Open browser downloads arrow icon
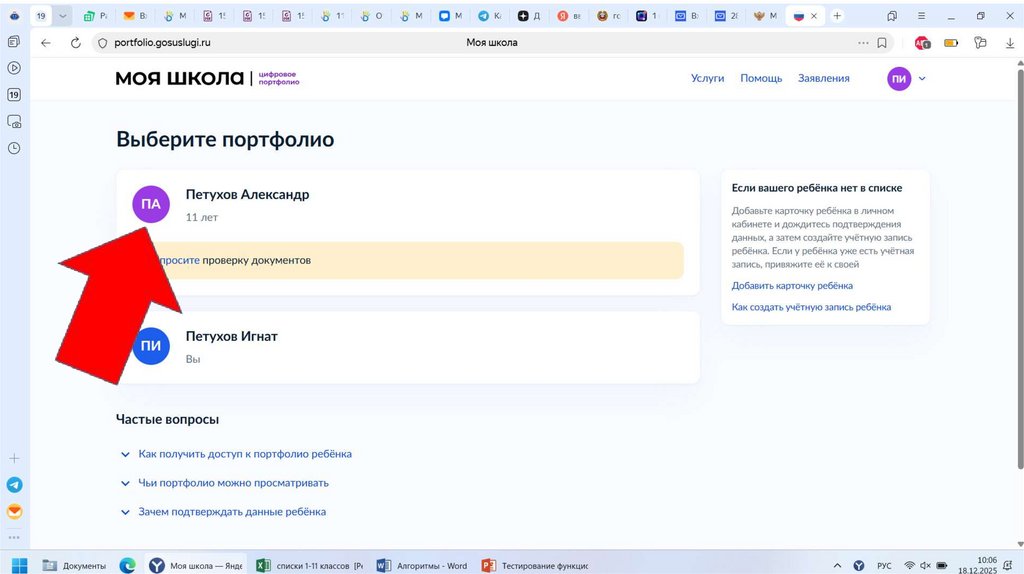Viewport: 1024px width, 574px height. point(1010,42)
